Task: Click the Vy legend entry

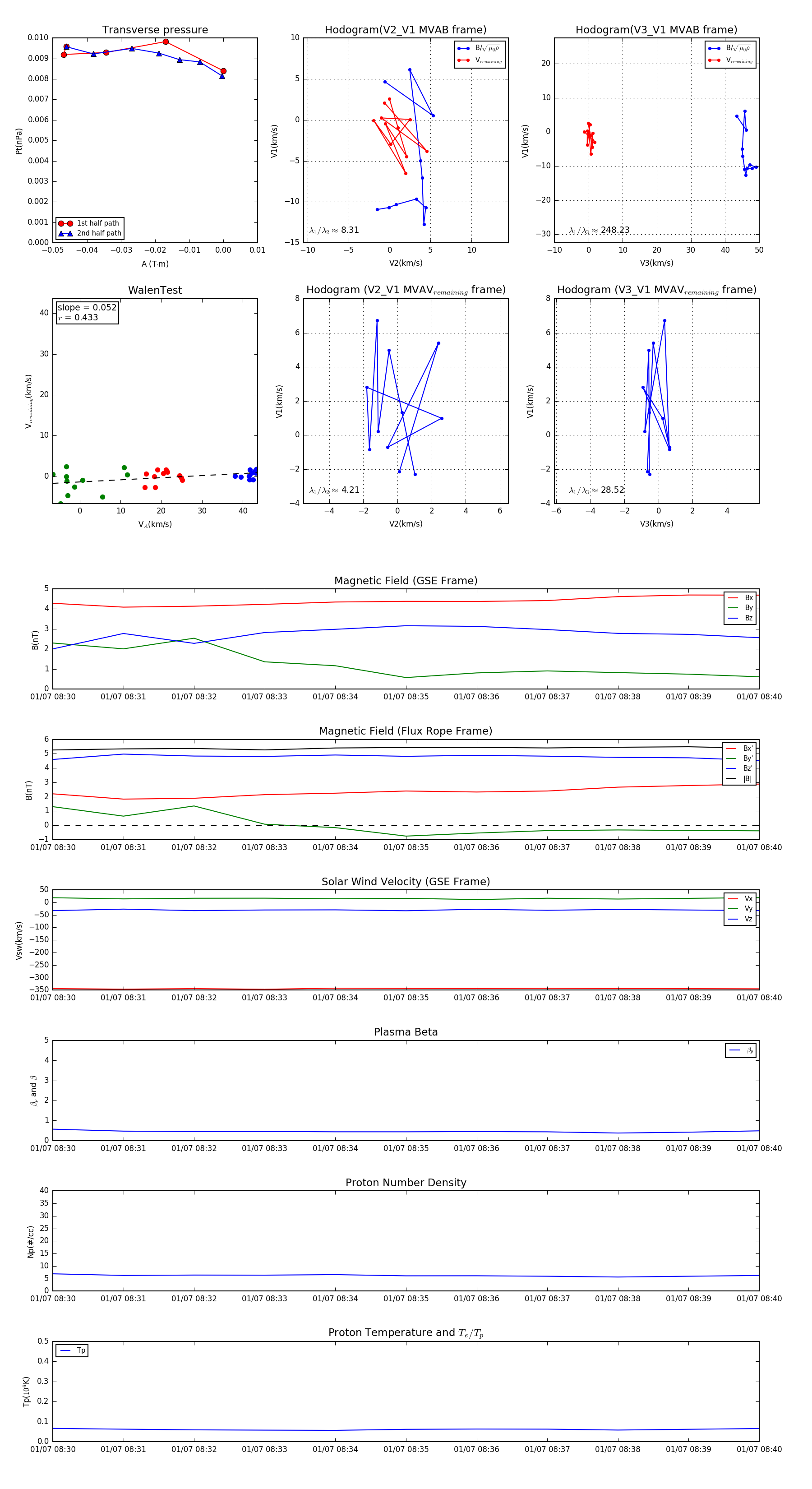Action: tap(740, 909)
